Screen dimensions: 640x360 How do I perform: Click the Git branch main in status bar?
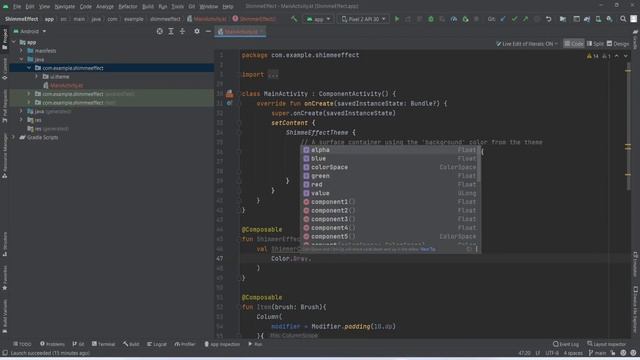(597, 353)
